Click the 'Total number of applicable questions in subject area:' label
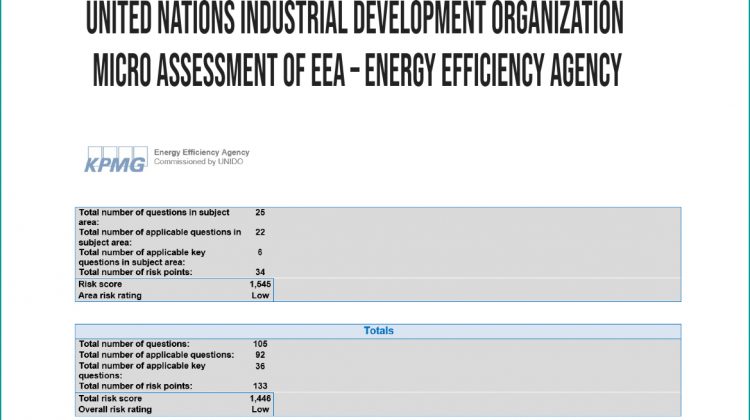 (160, 237)
